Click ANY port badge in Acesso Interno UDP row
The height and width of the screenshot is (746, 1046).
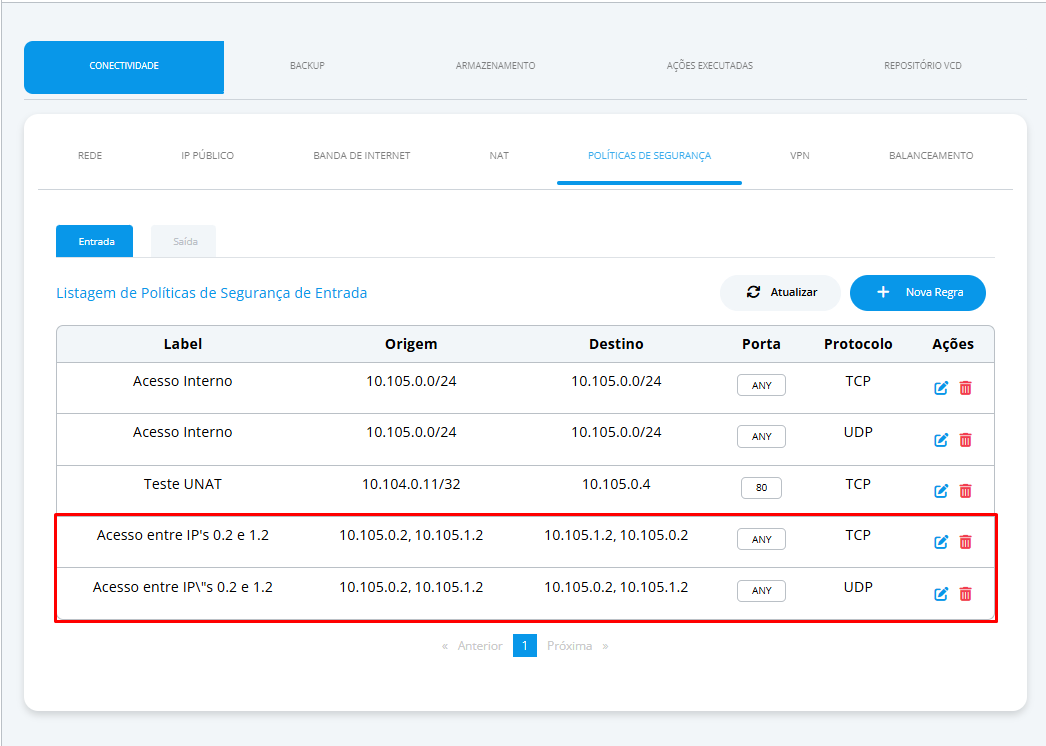[761, 436]
